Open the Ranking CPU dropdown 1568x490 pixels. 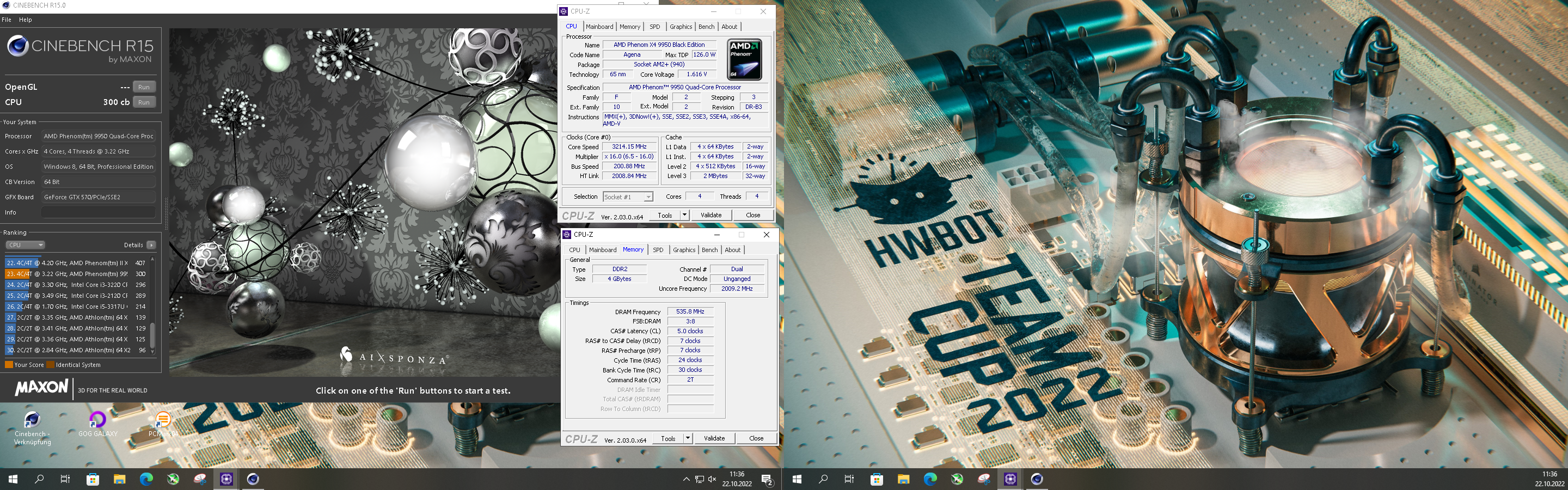pyautogui.click(x=25, y=246)
